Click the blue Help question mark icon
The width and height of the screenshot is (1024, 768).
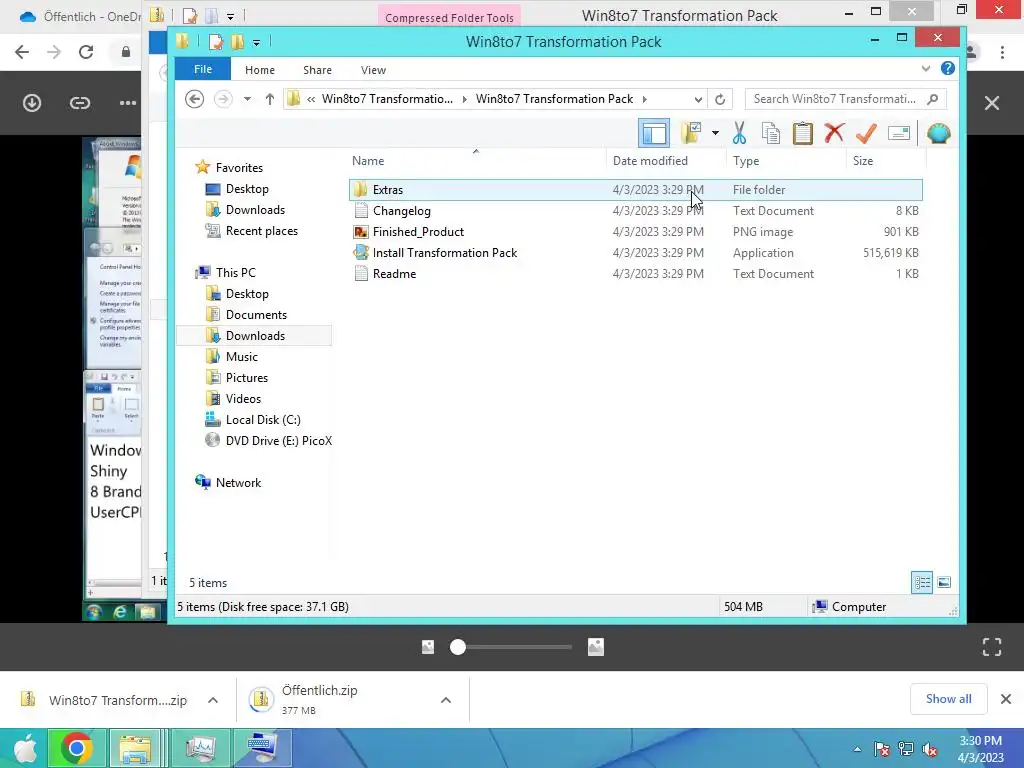(948, 68)
